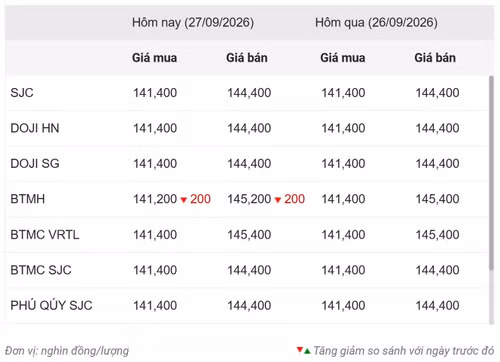Click yesterday's Giá mua column header
This screenshot has width=500, height=362.
coord(343,58)
